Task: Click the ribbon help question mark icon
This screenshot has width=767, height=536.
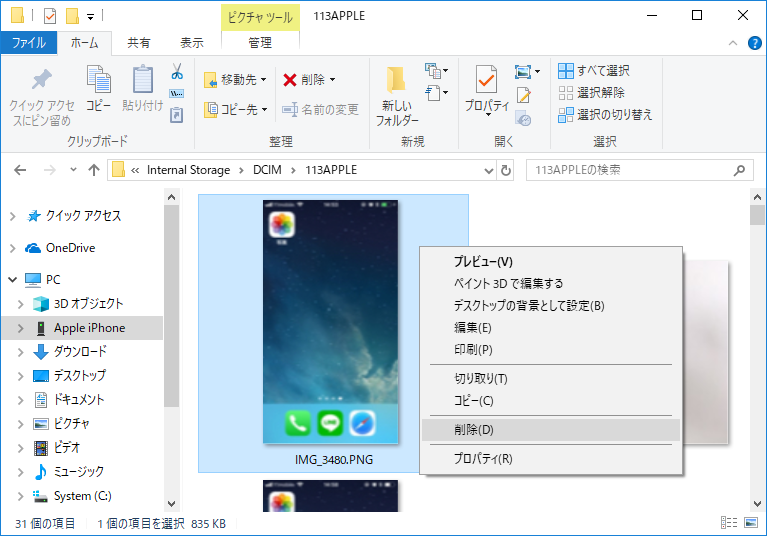Action: [753, 42]
